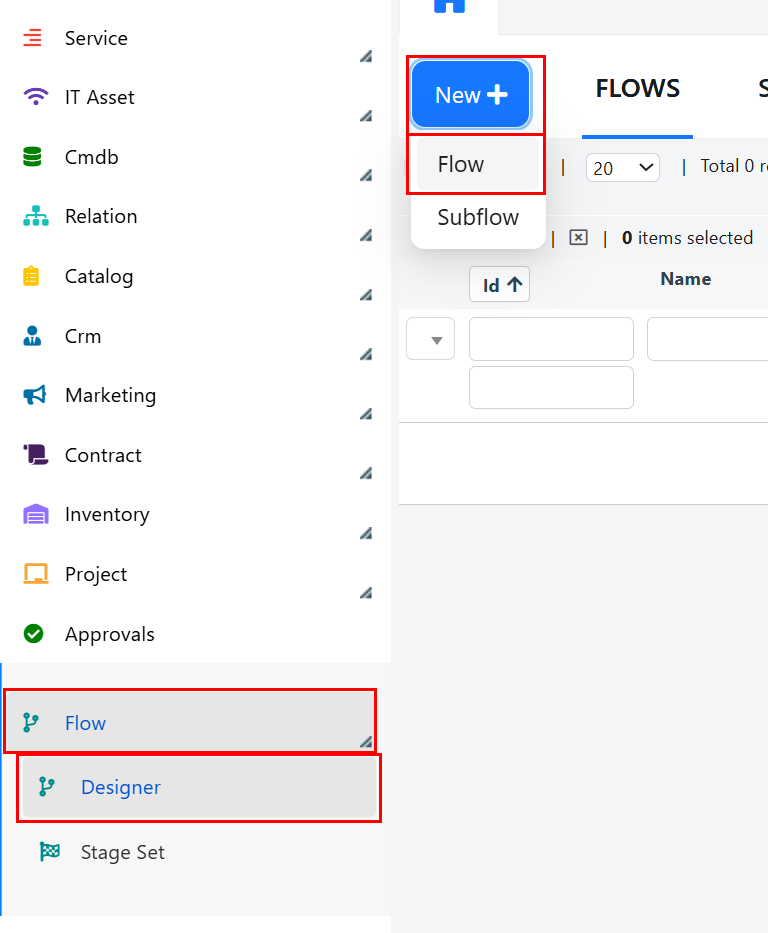Image resolution: width=768 pixels, height=933 pixels.
Task: Click the deselect-all box with X icon
Action: click(578, 237)
